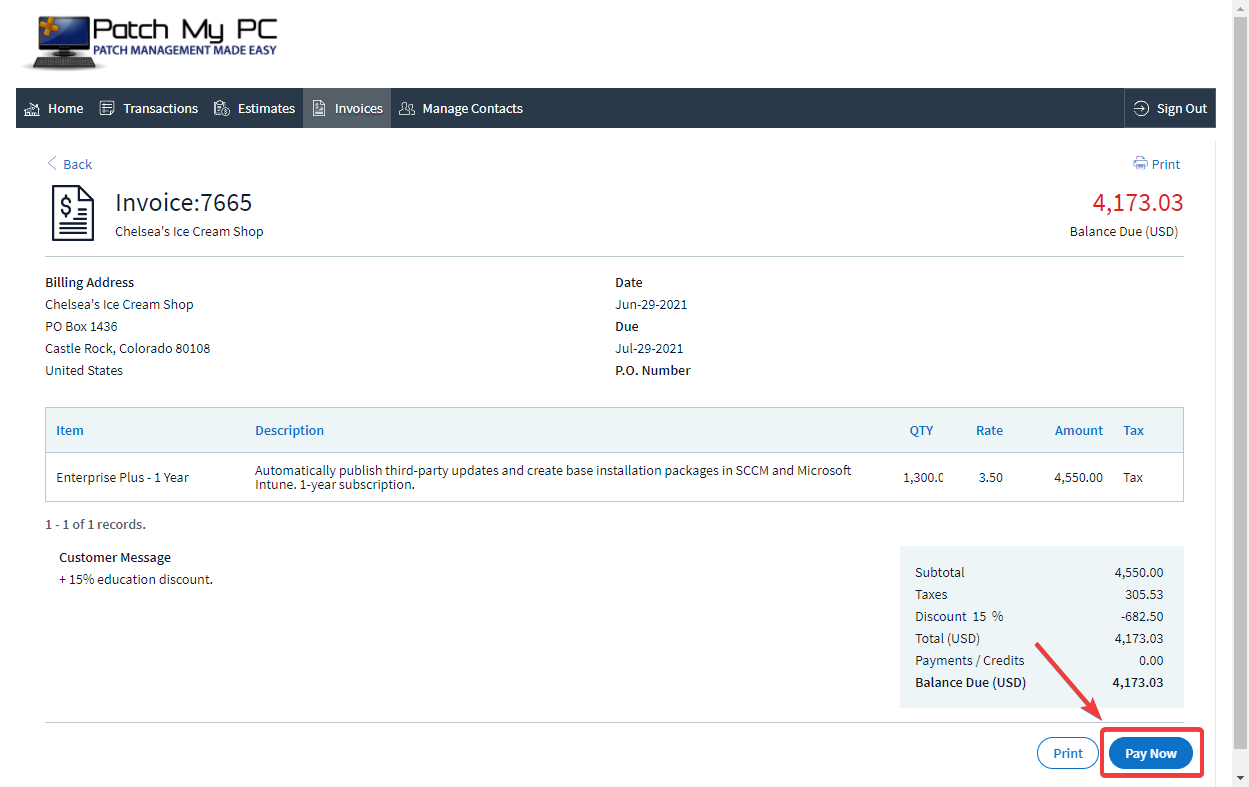Click the Estimates document icon
The height and width of the screenshot is (787, 1249).
pos(222,108)
